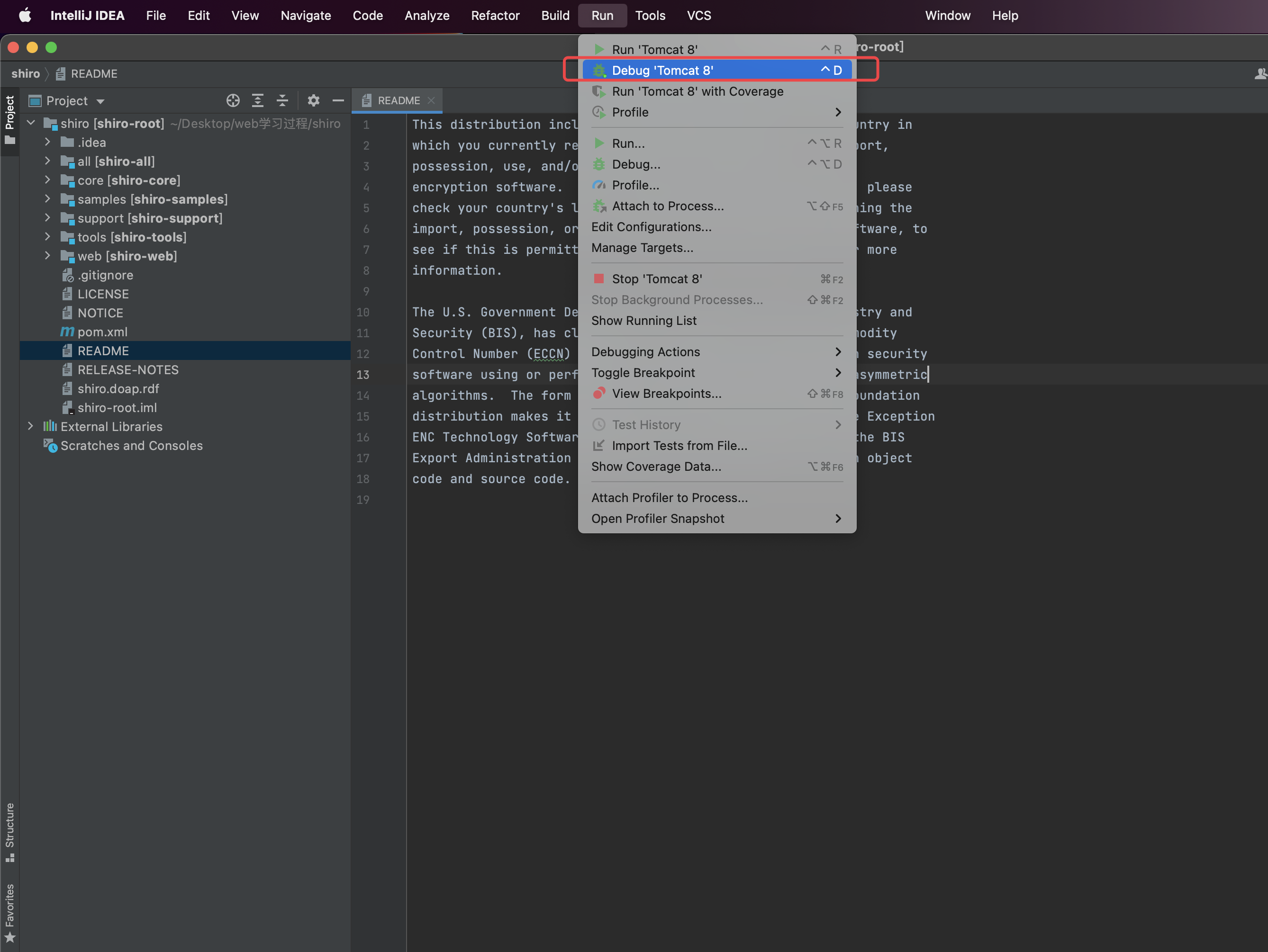Click the Expand All icon in Project panel

258,101
